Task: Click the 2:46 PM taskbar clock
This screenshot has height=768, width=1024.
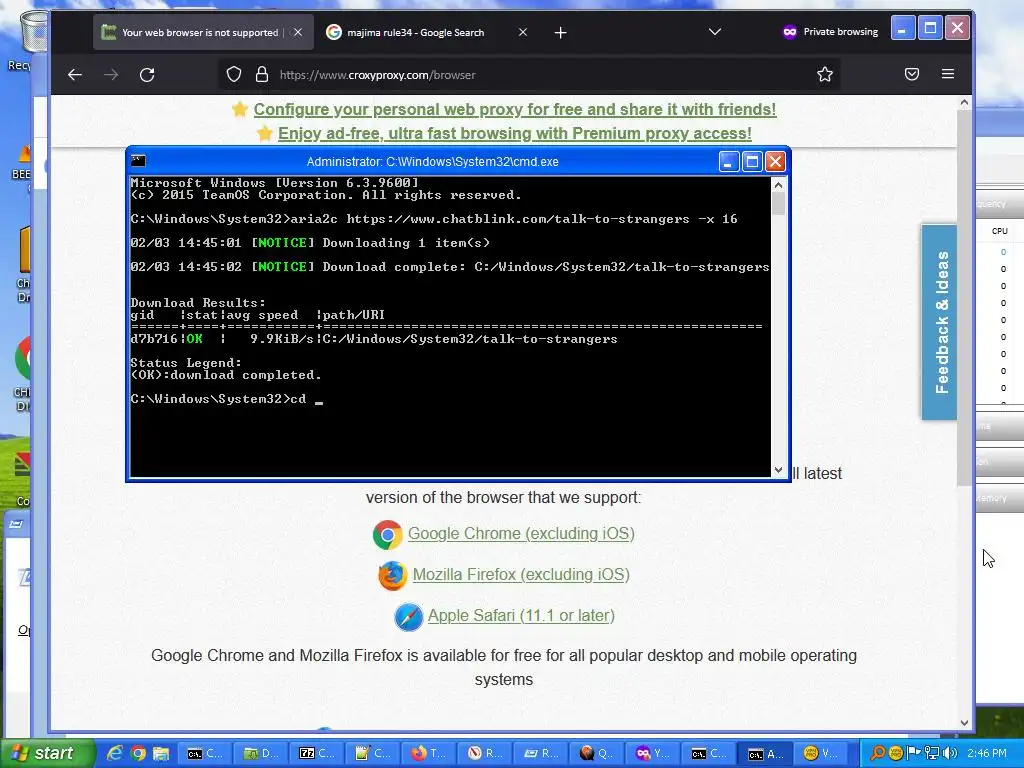Action: tap(987, 754)
